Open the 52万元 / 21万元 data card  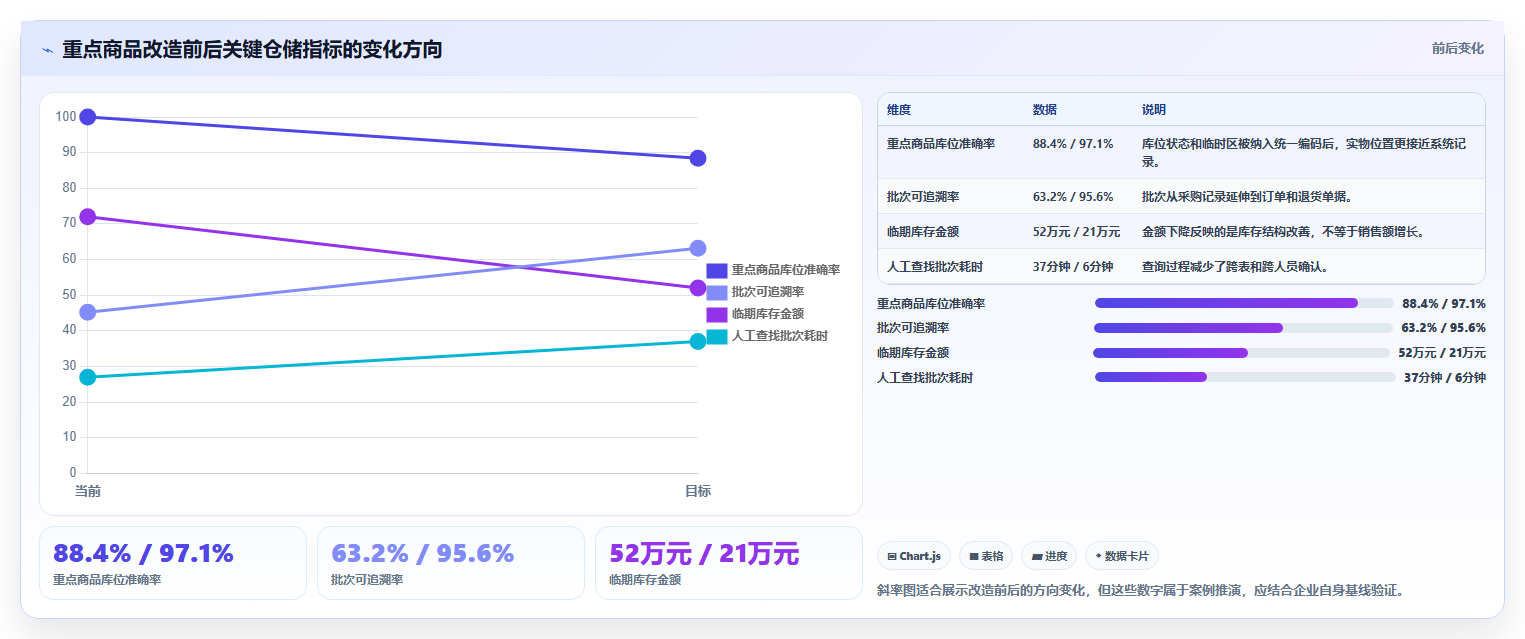coord(728,563)
